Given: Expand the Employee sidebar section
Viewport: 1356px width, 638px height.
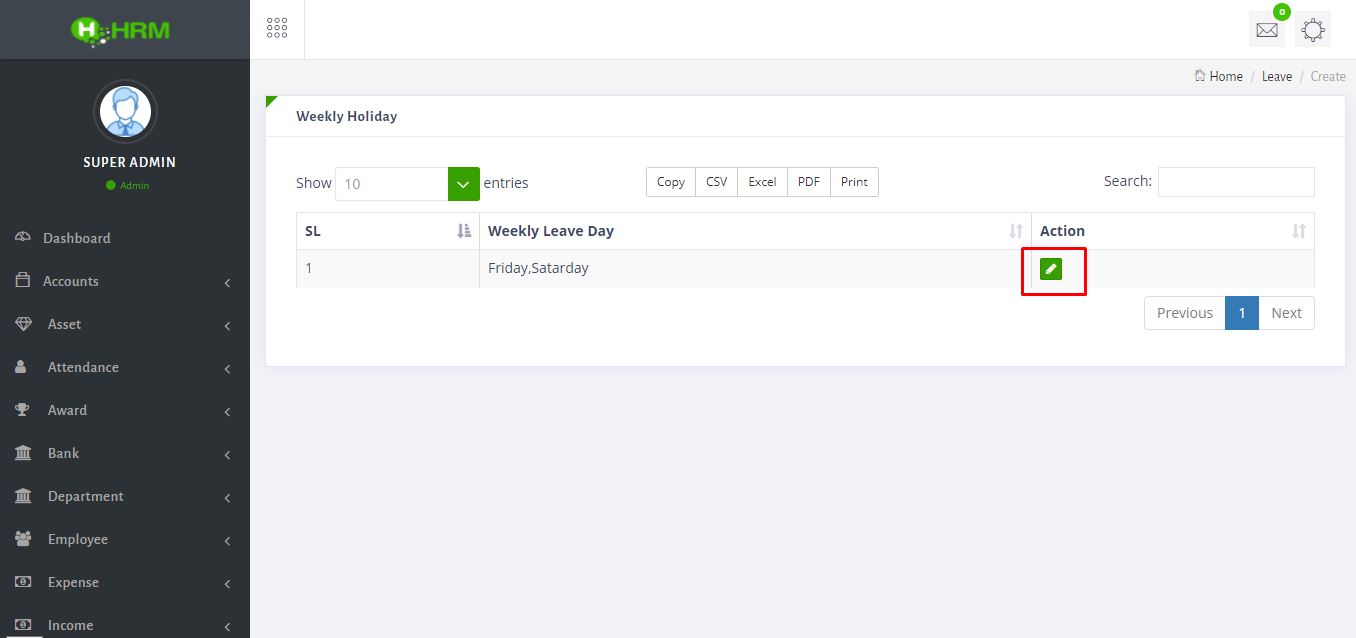Looking at the screenshot, I should [78, 538].
